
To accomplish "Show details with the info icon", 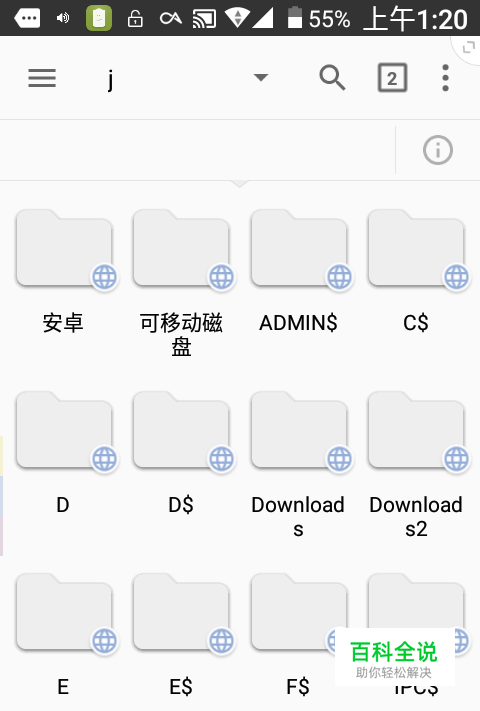I will 437,150.
